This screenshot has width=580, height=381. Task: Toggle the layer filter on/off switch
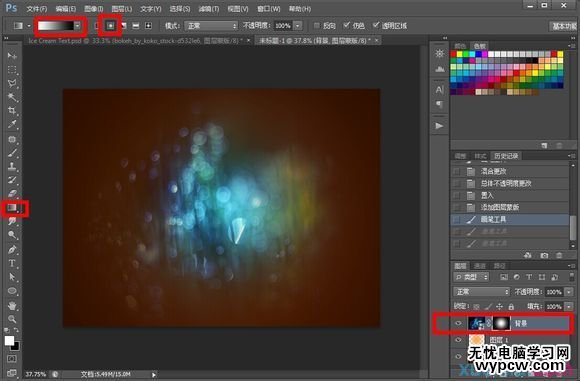click(571, 277)
